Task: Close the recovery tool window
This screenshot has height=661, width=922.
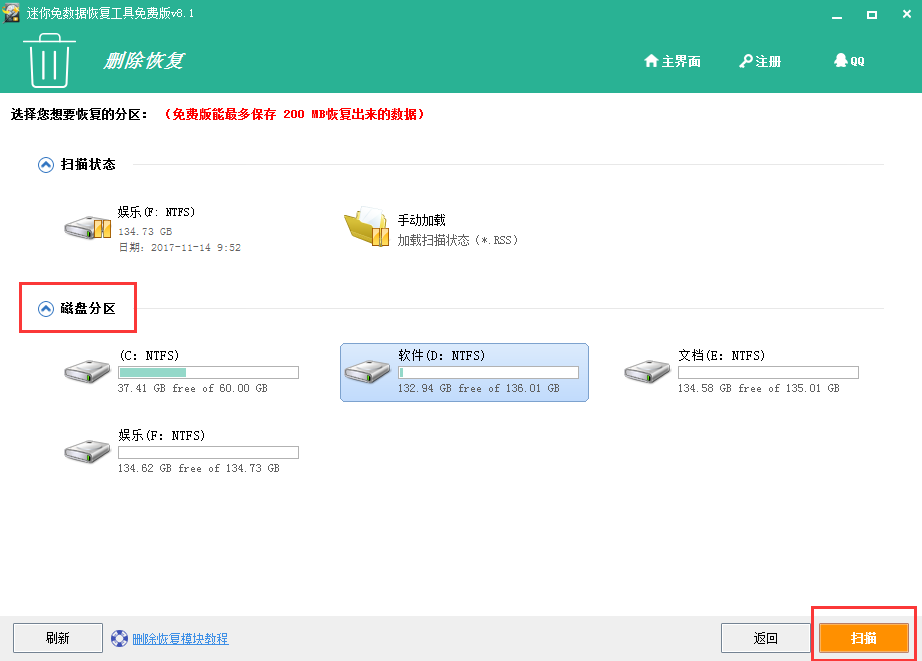Action: (x=907, y=14)
